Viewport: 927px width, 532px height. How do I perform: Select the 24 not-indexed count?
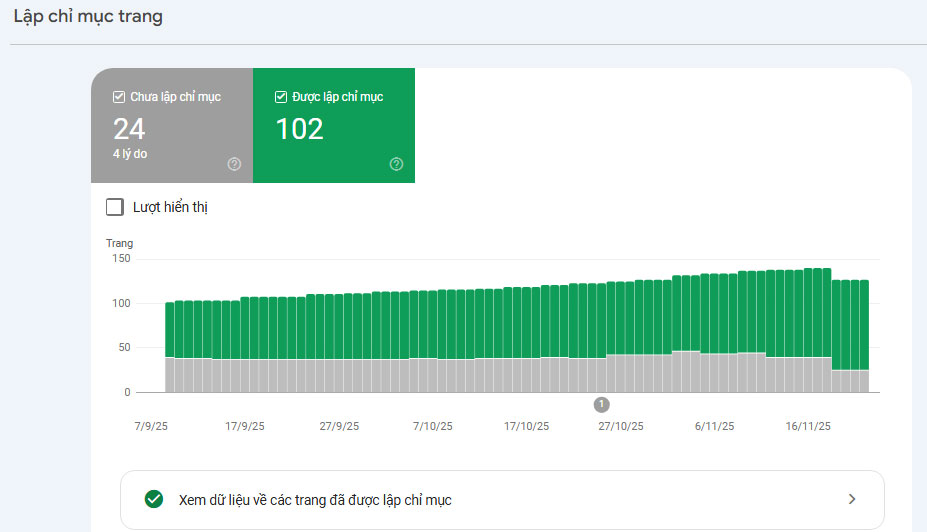pos(129,129)
